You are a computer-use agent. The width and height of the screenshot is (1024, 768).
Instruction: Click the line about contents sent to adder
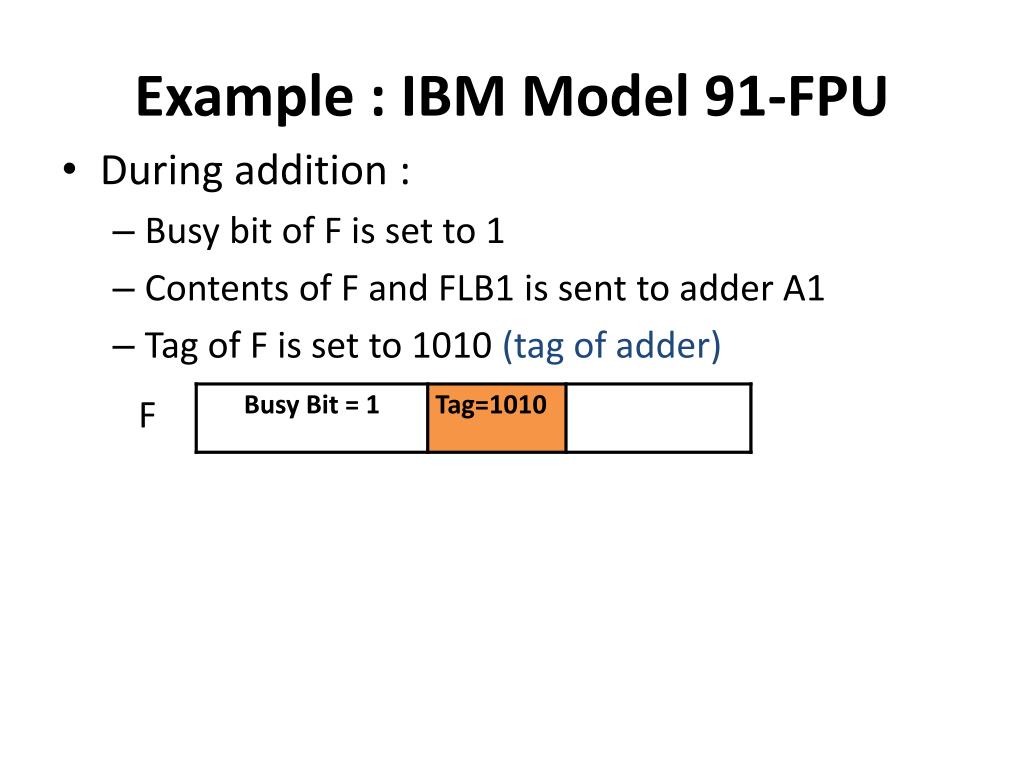click(x=484, y=289)
